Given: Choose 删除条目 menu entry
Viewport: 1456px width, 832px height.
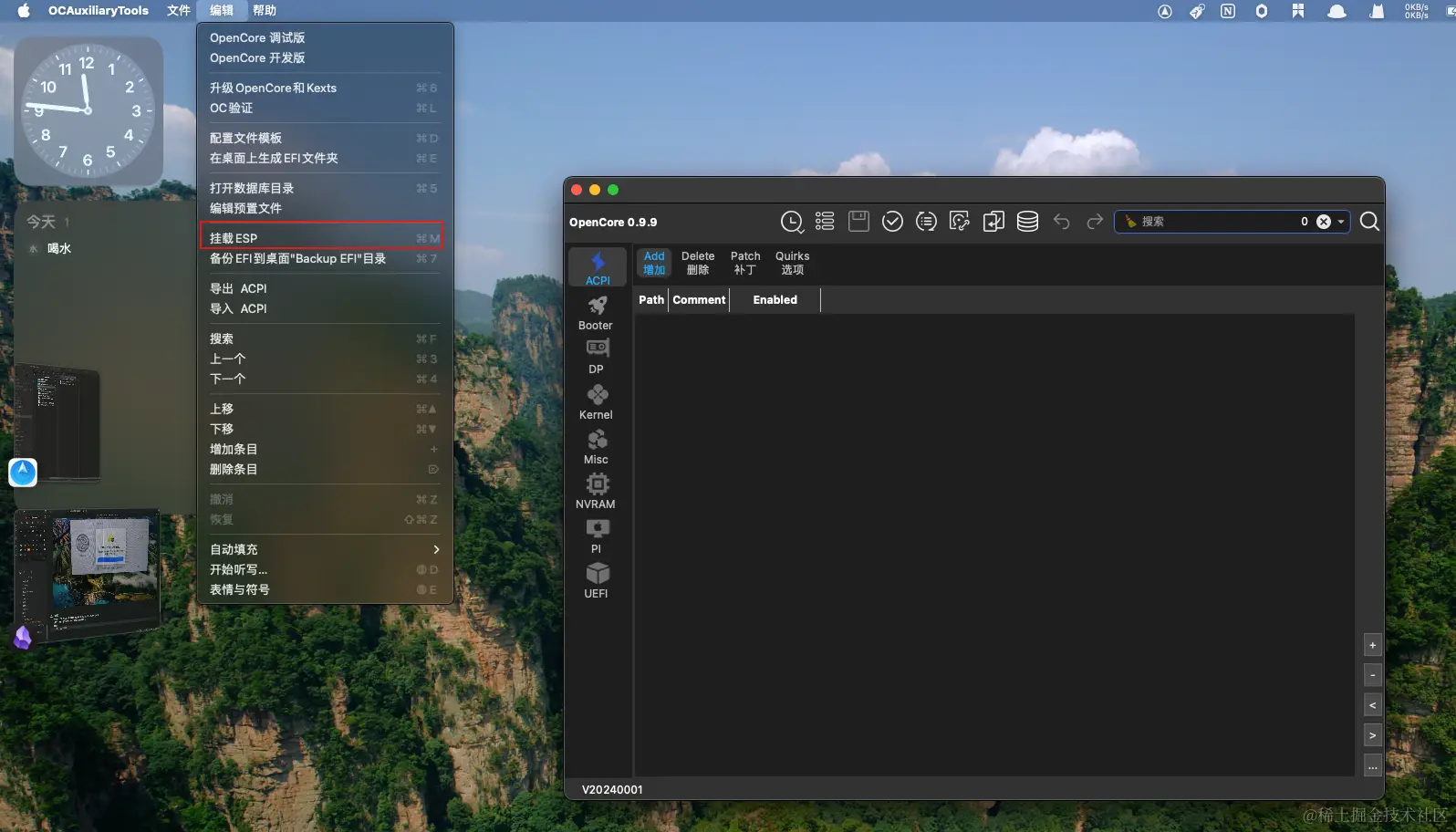Looking at the screenshot, I should [x=325, y=469].
